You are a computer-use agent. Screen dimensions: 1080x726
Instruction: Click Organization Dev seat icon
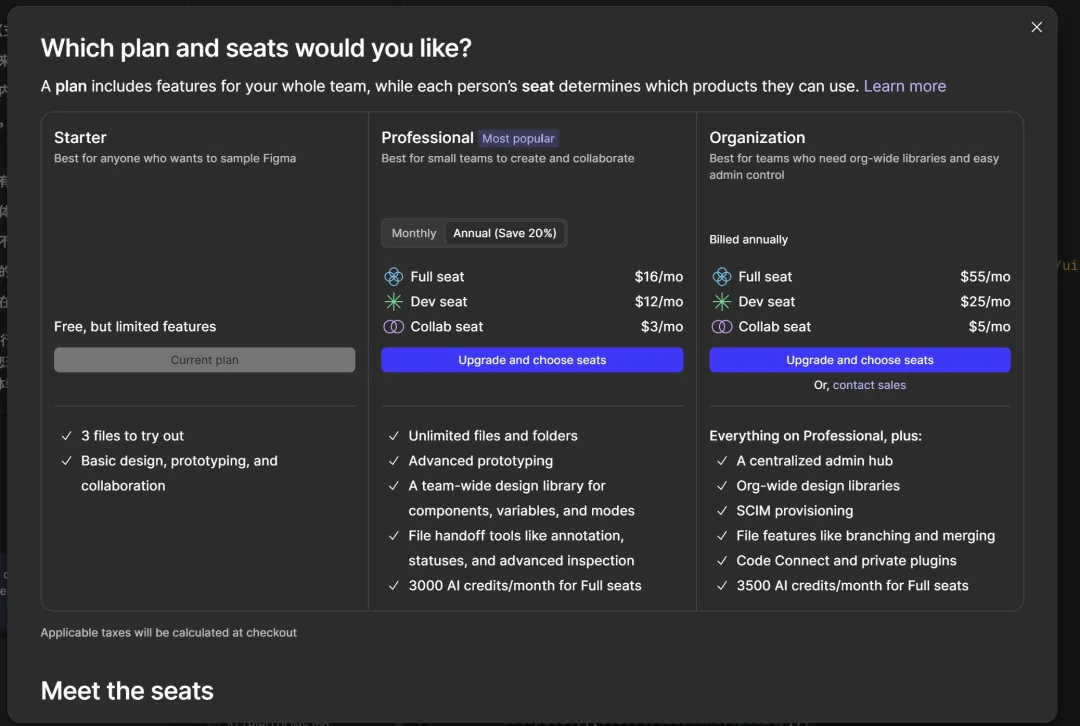(721, 302)
